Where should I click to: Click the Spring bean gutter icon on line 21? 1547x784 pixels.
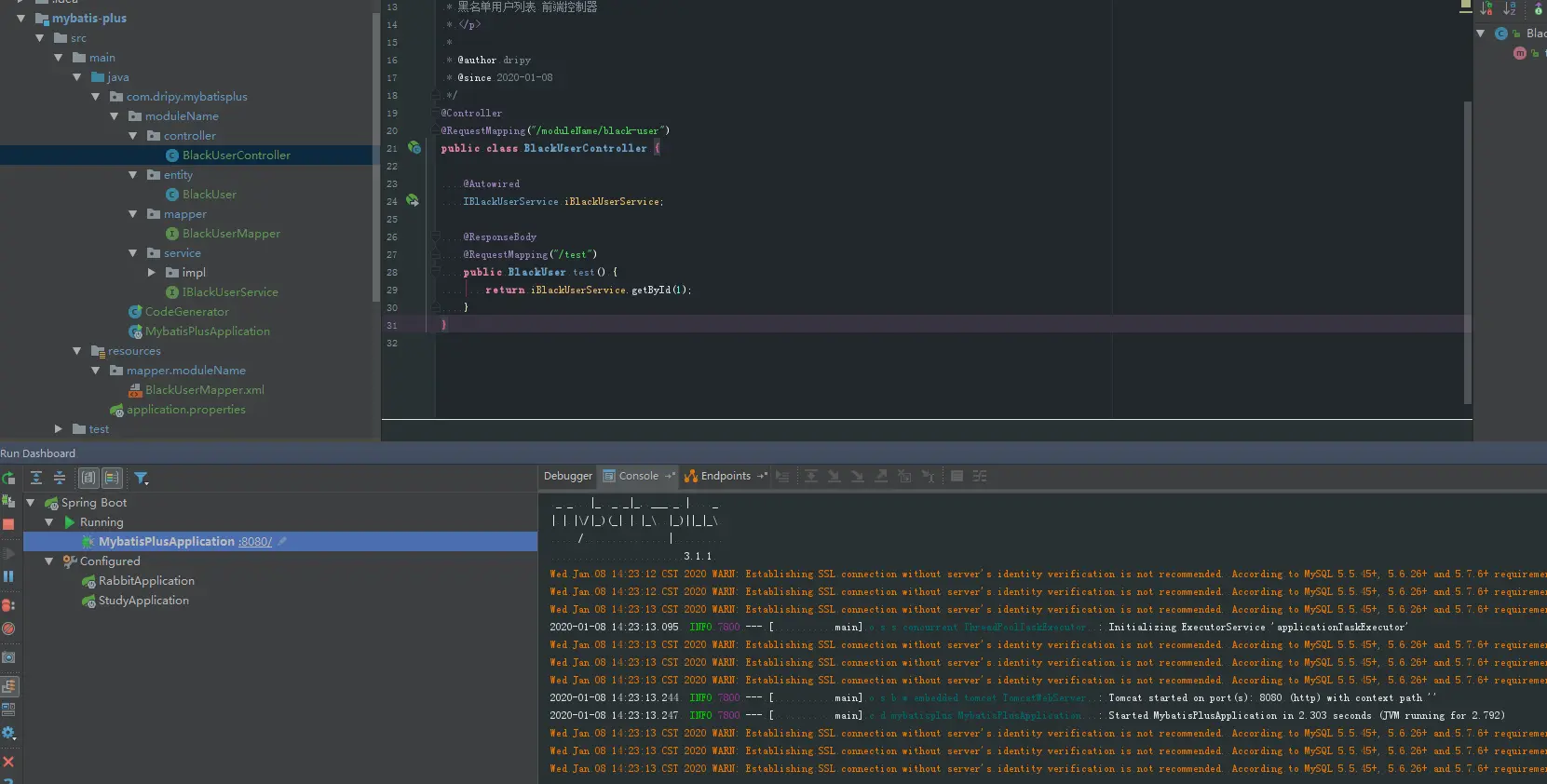tap(414, 148)
